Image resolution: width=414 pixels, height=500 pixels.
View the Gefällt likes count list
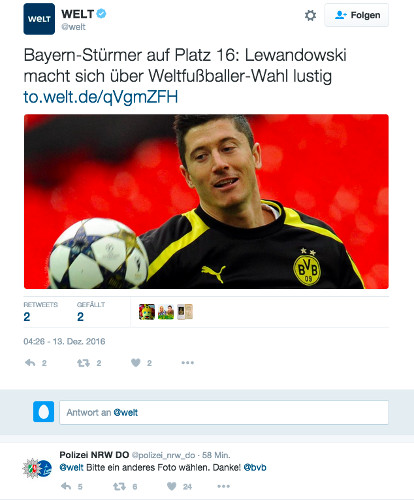click(91, 312)
